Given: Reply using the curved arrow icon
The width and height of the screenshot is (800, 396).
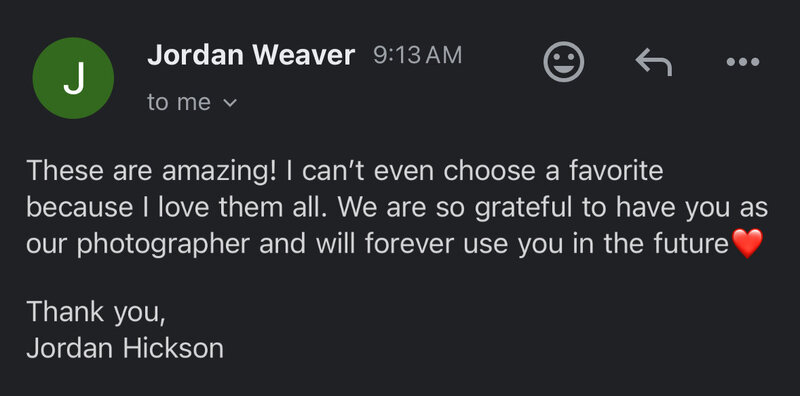Looking at the screenshot, I should pos(654,62).
